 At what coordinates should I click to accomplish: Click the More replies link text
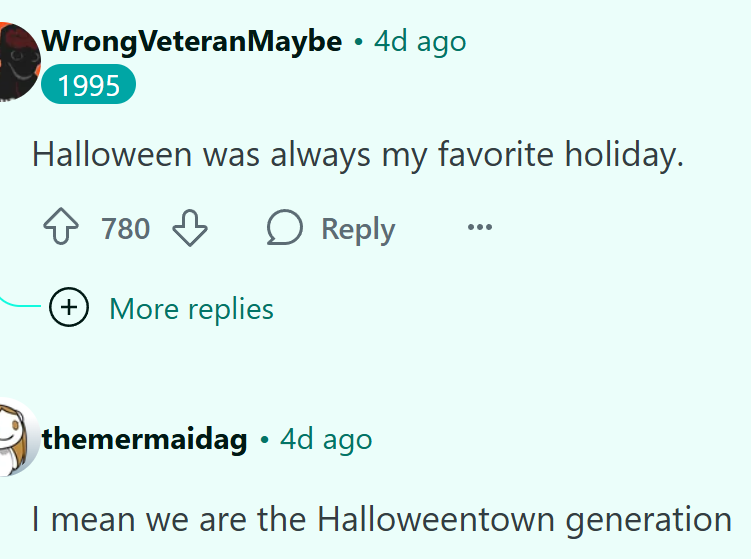pyautogui.click(x=192, y=309)
